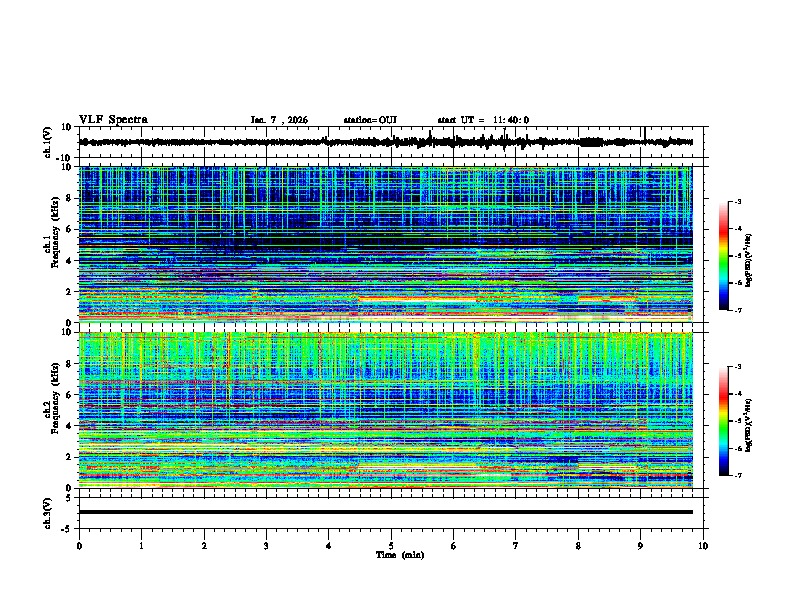Viewport: 792px width, 612px height.
Task: Click the ch.2 colorbar log(PSD) unit label
Action: point(749,424)
